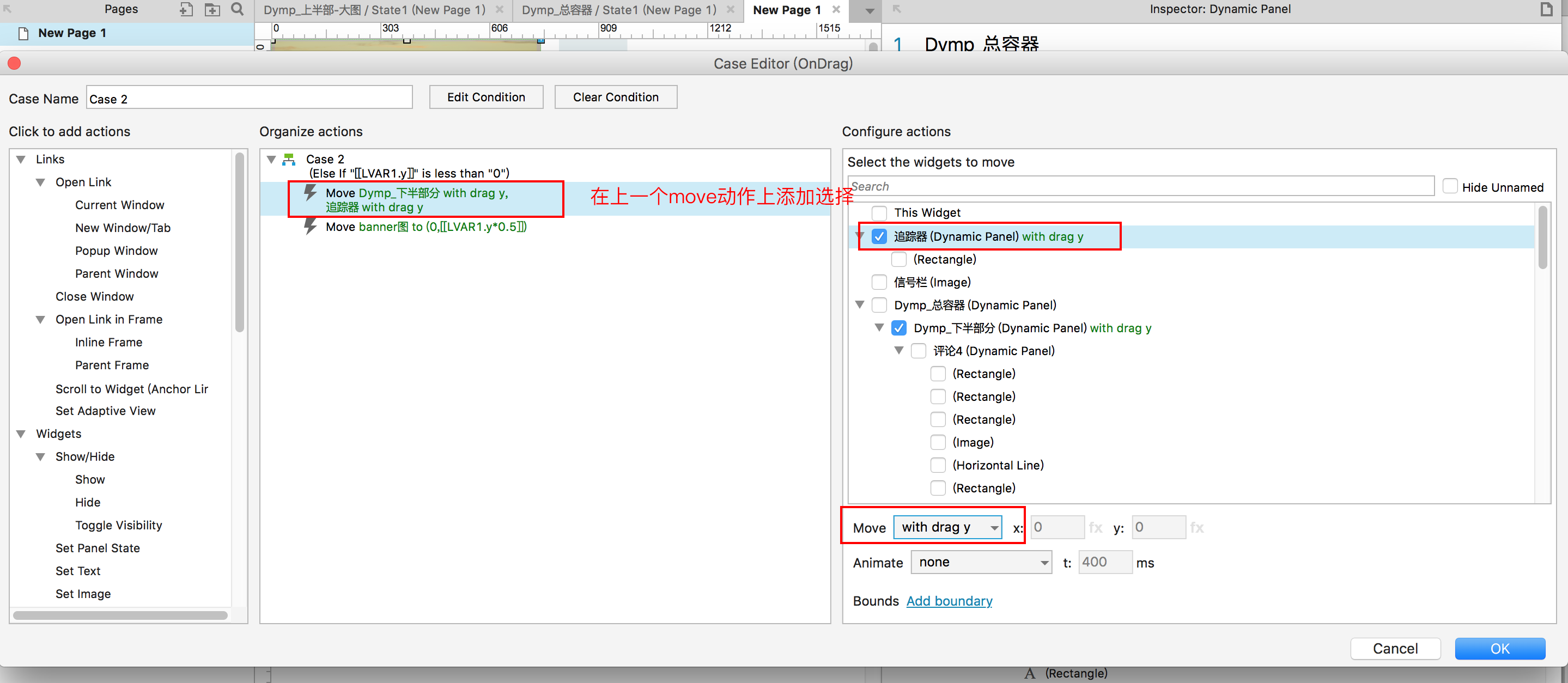
Task: Click the fx button beside x field
Action: click(1095, 528)
